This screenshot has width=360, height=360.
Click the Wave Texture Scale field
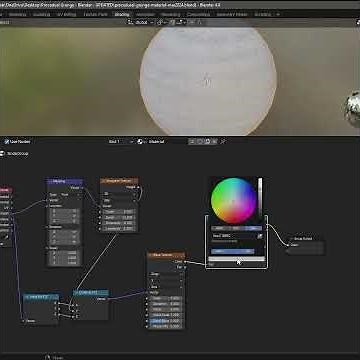[x=166, y=298]
